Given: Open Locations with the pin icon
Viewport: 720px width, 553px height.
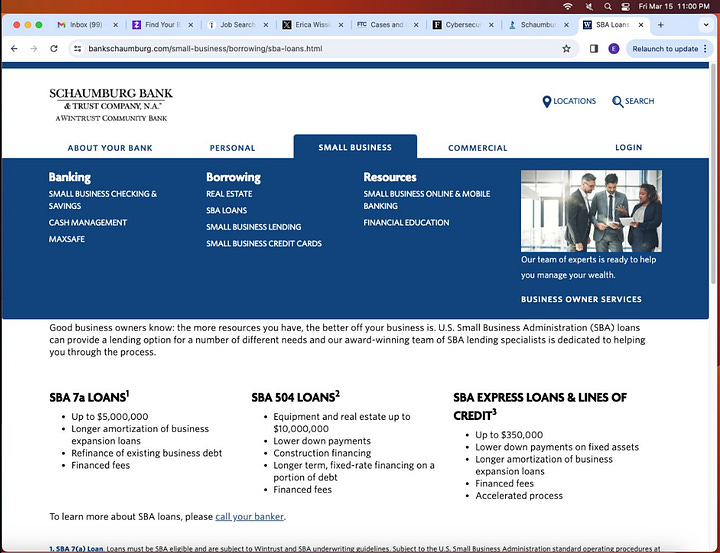Looking at the screenshot, I should (x=569, y=101).
